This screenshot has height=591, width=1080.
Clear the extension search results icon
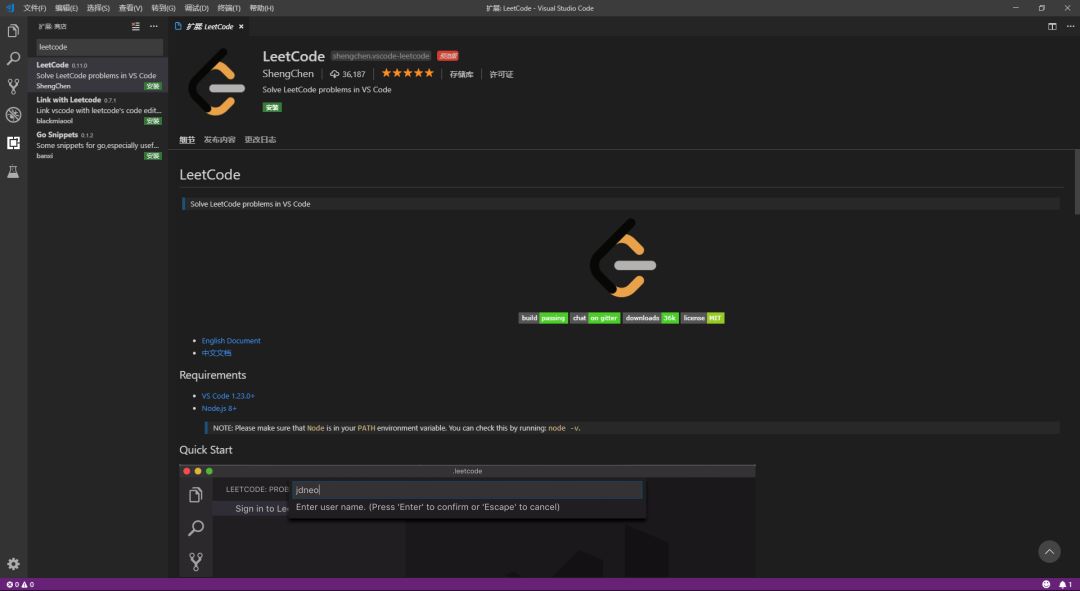(136, 26)
